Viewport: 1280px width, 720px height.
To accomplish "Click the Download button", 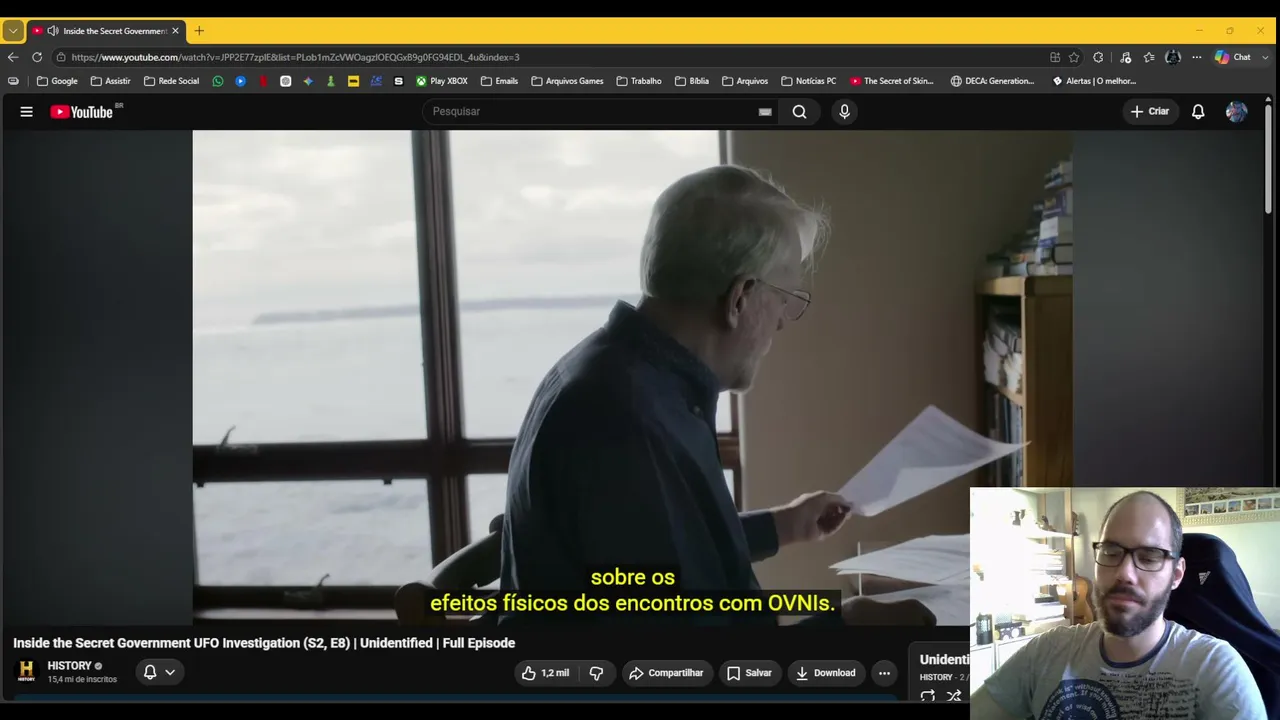I will tap(825, 673).
